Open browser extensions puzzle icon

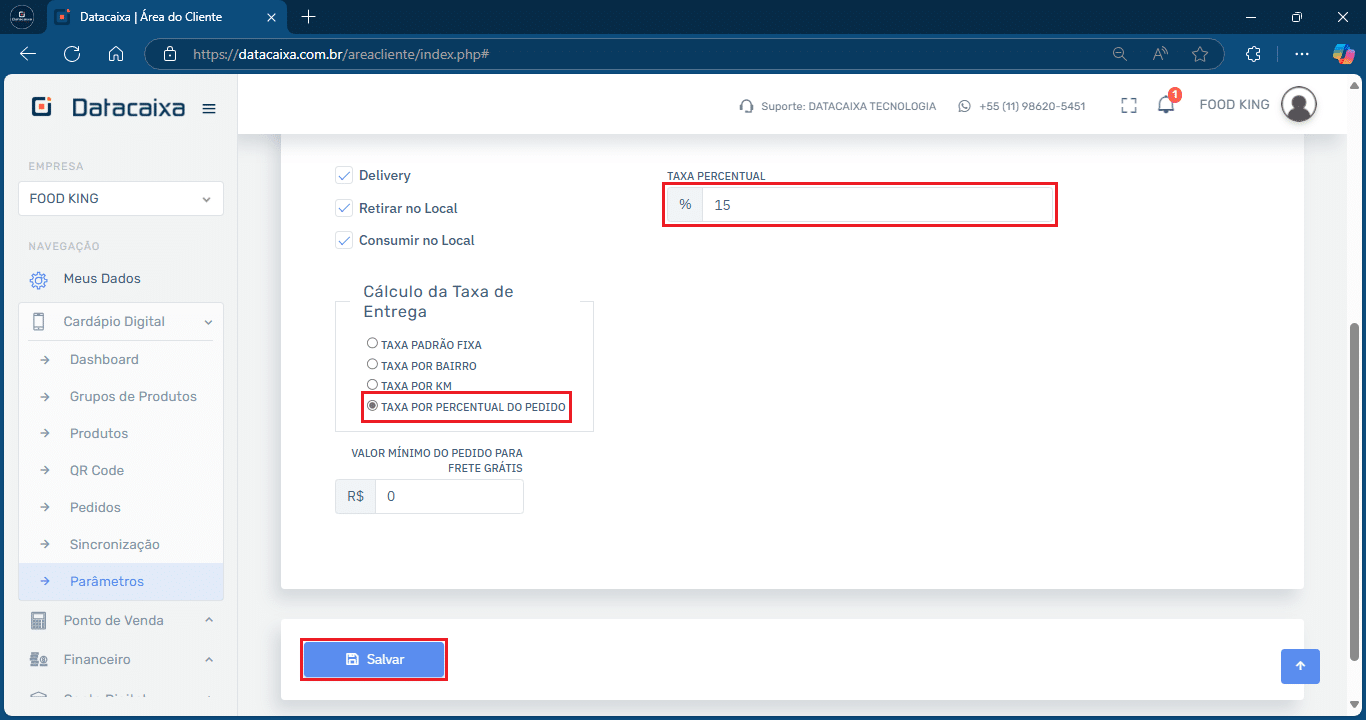(x=1253, y=54)
